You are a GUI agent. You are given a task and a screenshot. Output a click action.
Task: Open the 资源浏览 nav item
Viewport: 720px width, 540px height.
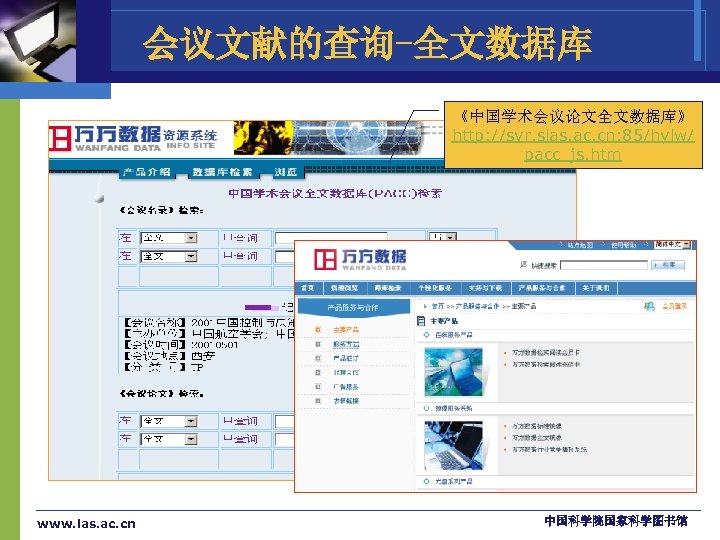coord(344,288)
